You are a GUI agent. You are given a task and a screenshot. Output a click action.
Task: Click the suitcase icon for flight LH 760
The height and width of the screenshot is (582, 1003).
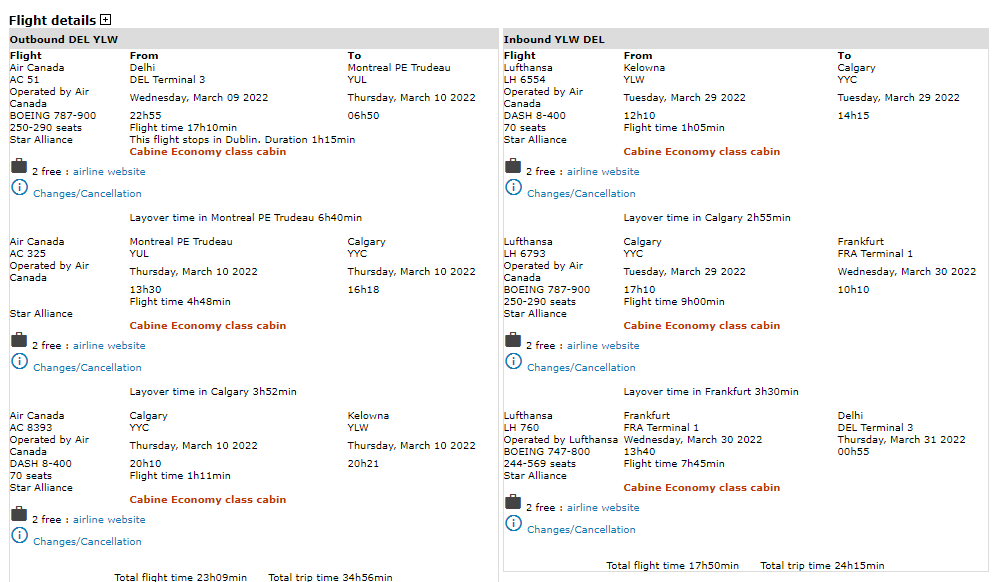coord(513,503)
